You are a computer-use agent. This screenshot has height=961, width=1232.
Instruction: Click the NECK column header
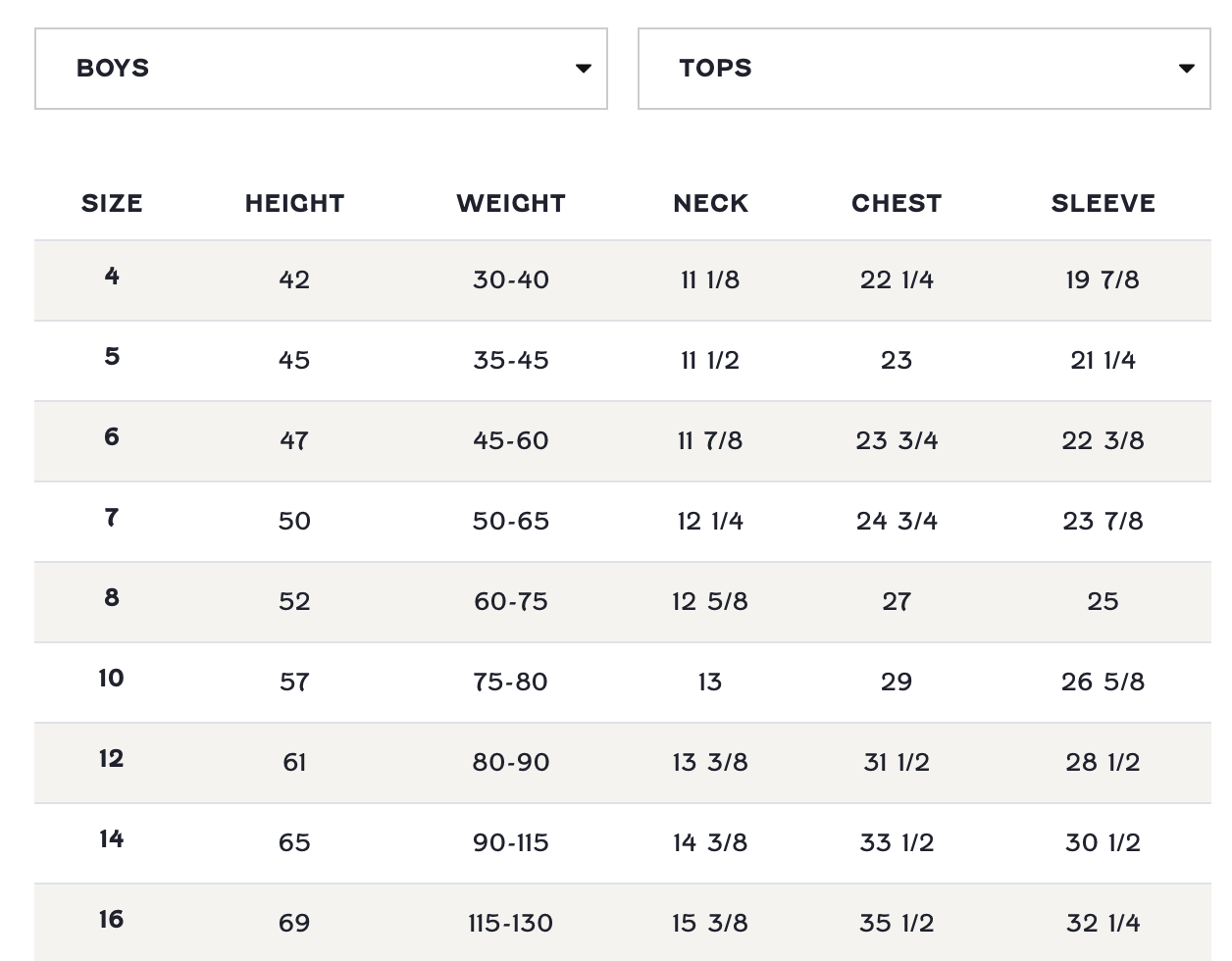tap(710, 203)
